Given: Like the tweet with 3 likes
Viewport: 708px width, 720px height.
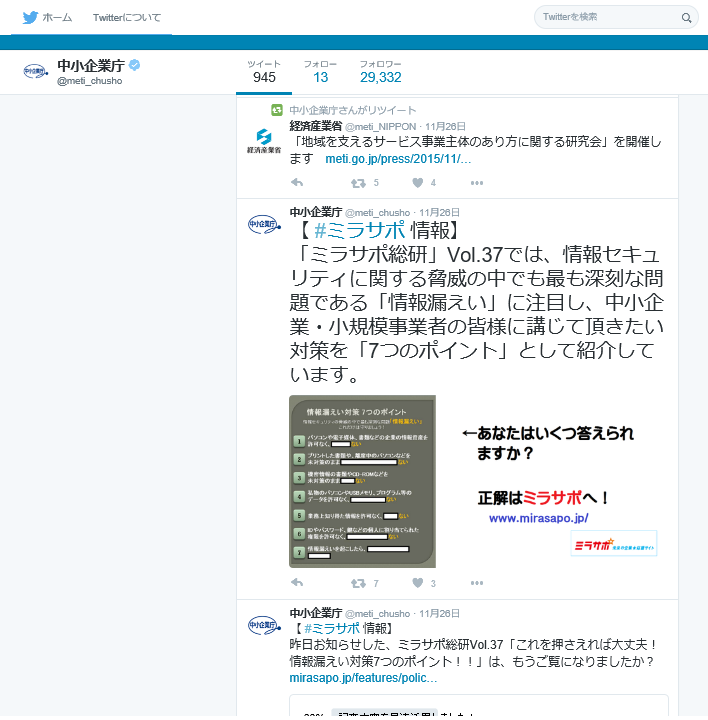Looking at the screenshot, I should pos(417,583).
